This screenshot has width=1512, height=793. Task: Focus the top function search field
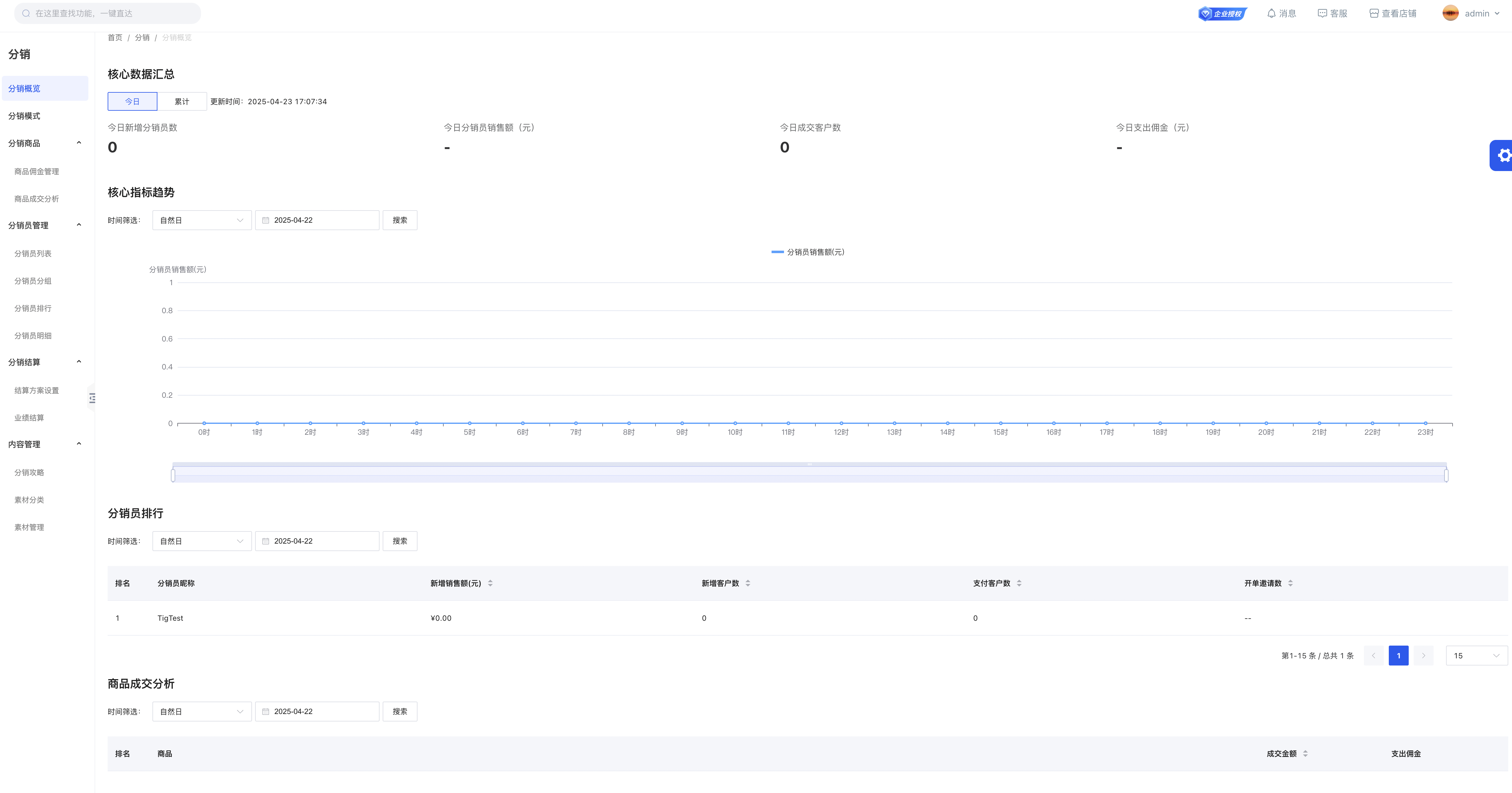click(107, 13)
